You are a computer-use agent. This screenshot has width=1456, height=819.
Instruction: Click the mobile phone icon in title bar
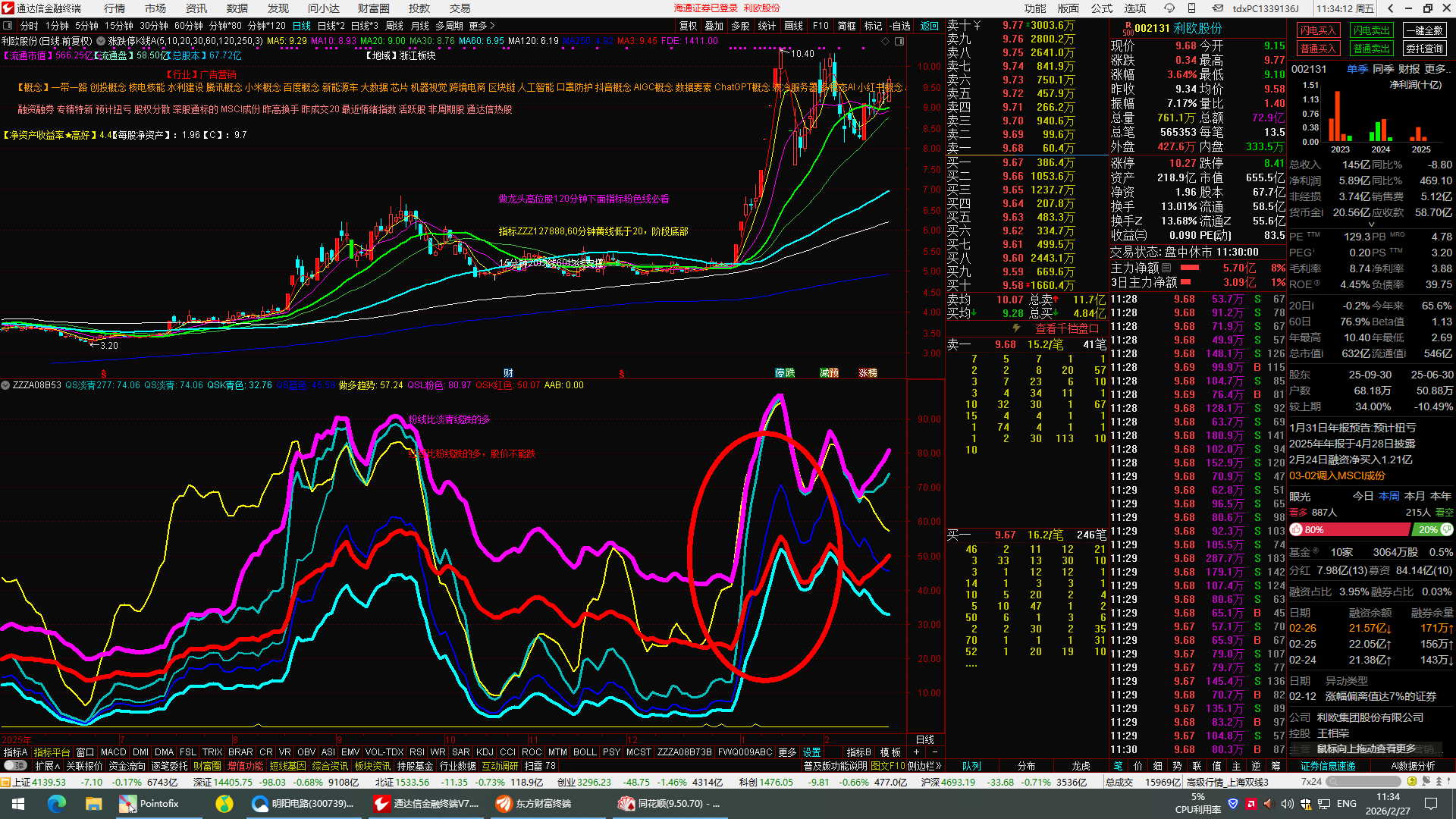click(x=1192, y=8)
